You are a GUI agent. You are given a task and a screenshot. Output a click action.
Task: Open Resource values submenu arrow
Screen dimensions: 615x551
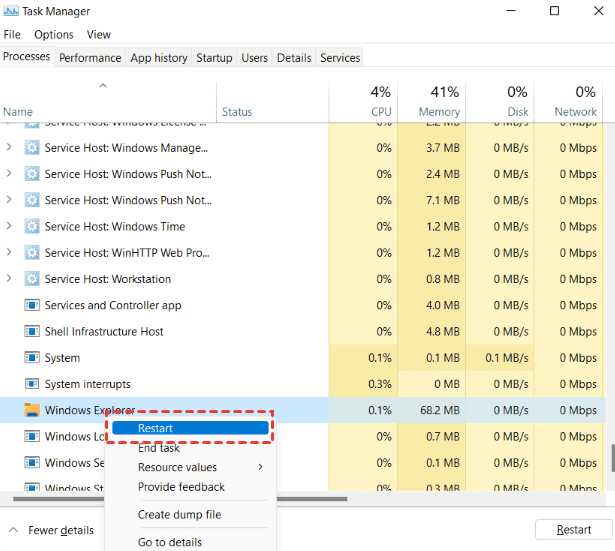[260, 467]
